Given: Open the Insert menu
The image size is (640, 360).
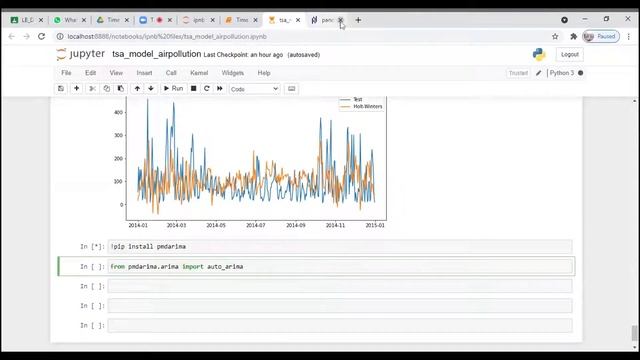Looking at the screenshot, I should (x=144, y=73).
